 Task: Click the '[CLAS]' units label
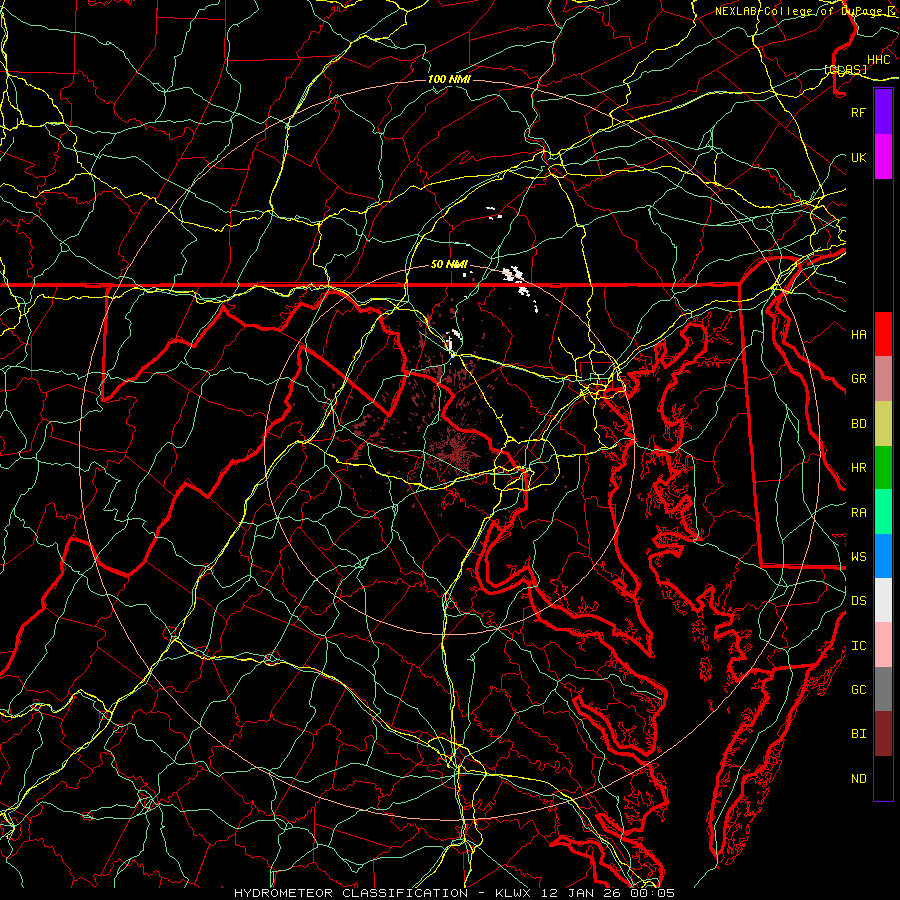pyautogui.click(x=845, y=69)
